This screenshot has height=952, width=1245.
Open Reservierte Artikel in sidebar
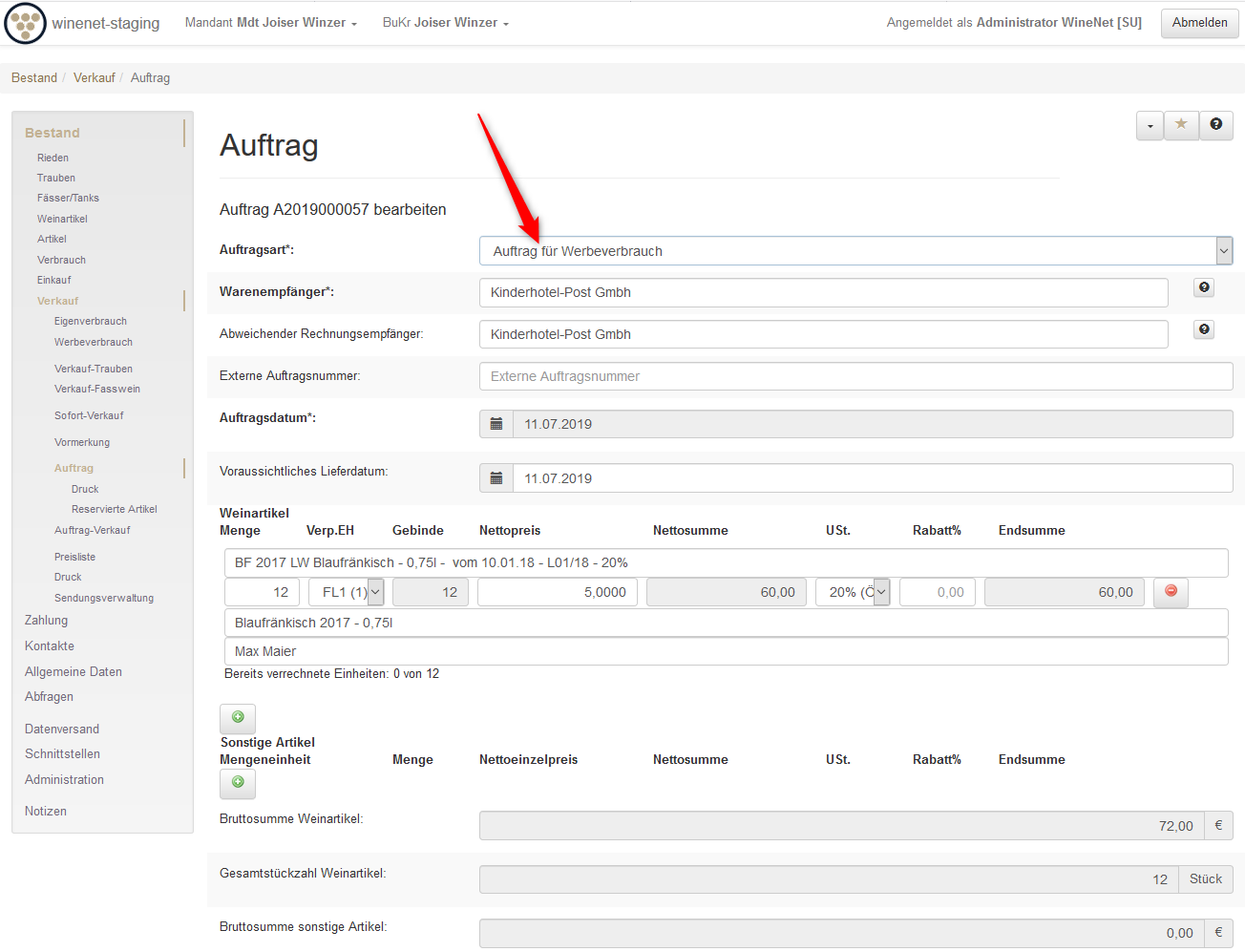pyautogui.click(x=114, y=509)
